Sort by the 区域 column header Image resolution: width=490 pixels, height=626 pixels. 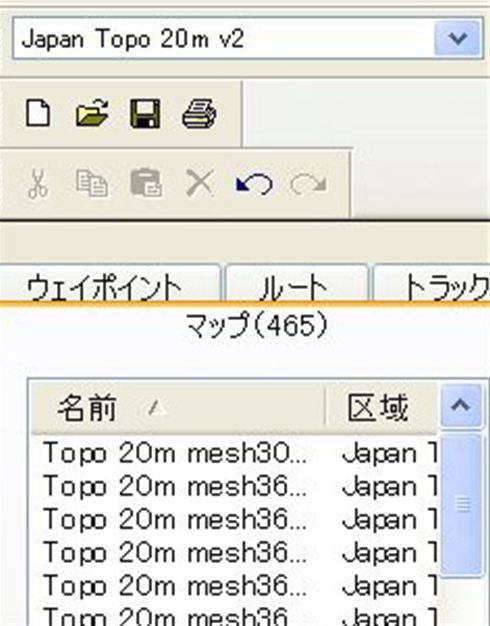pyautogui.click(x=381, y=407)
